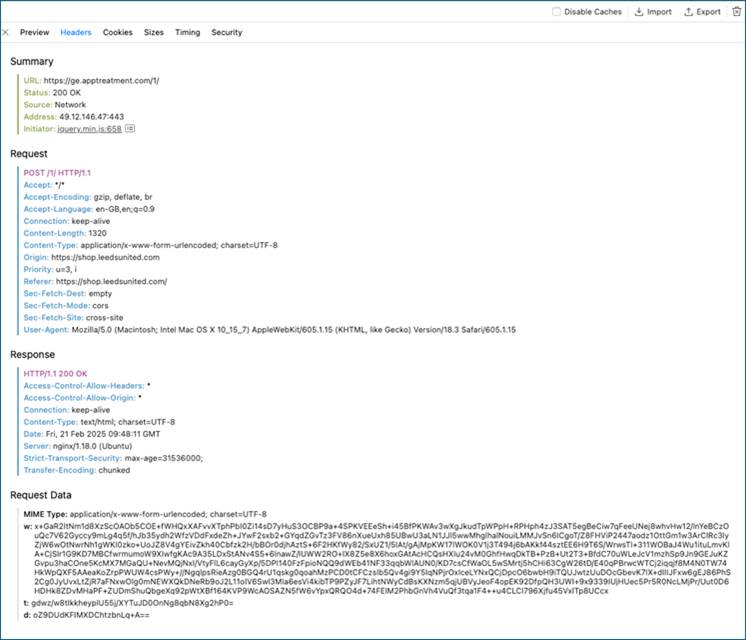Screen dimensions: 746x640
Task: Open the Security tab
Action: pos(227,32)
